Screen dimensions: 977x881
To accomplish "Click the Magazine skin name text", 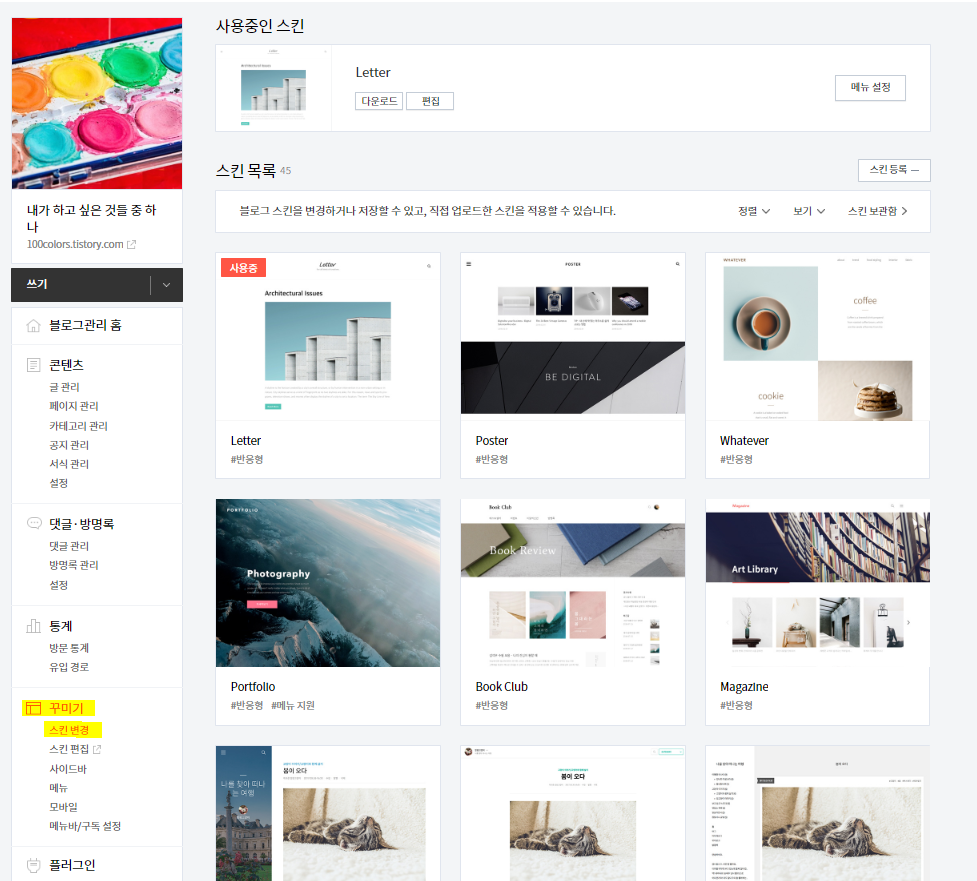I will pyautogui.click(x=744, y=687).
